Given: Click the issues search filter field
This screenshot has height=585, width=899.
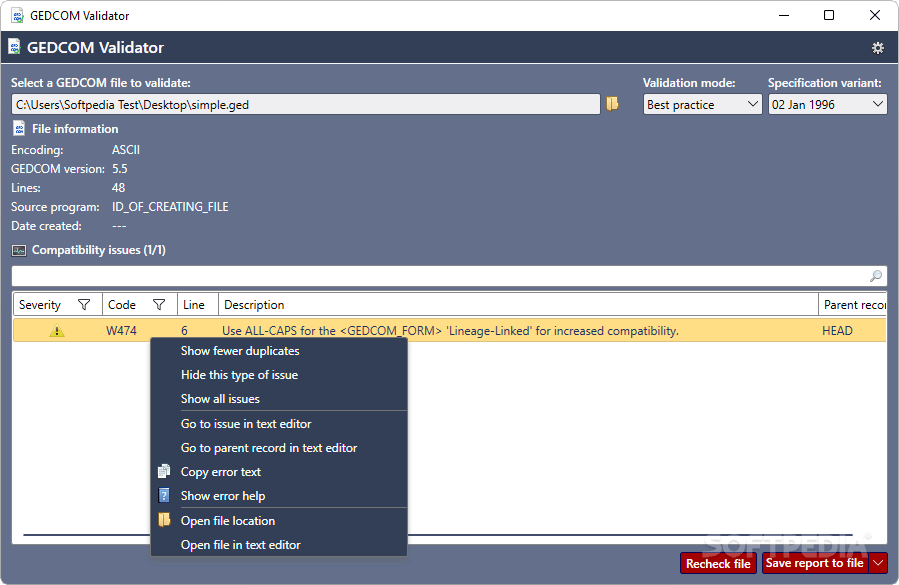Looking at the screenshot, I should (x=449, y=276).
